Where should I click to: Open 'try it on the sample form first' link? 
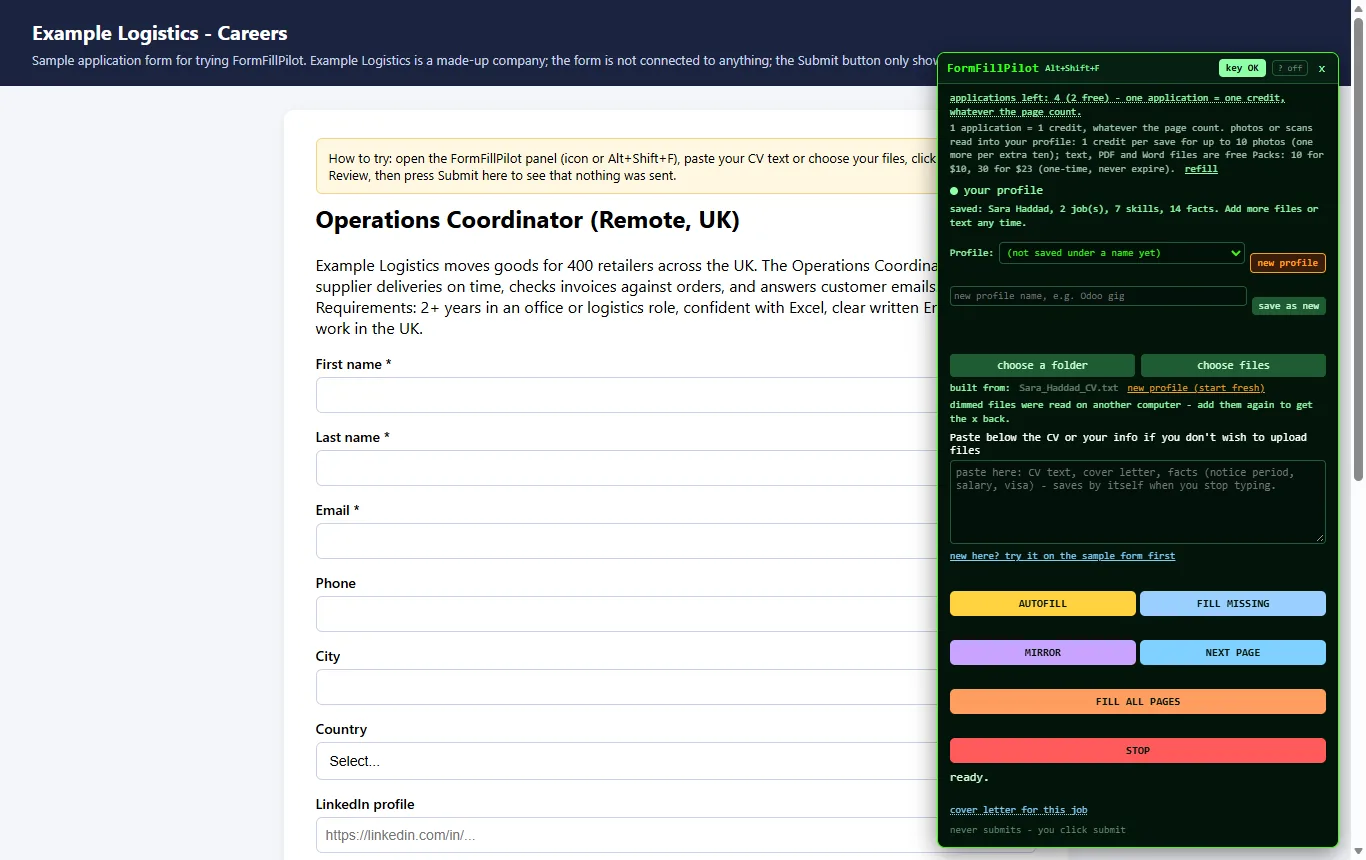tap(1062, 556)
